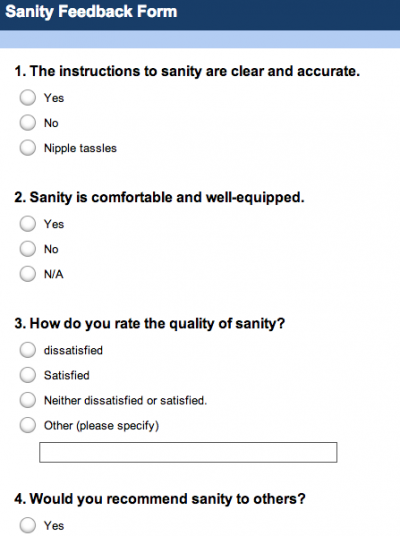Choose the Other (please specify) radio button

[x=28, y=426]
